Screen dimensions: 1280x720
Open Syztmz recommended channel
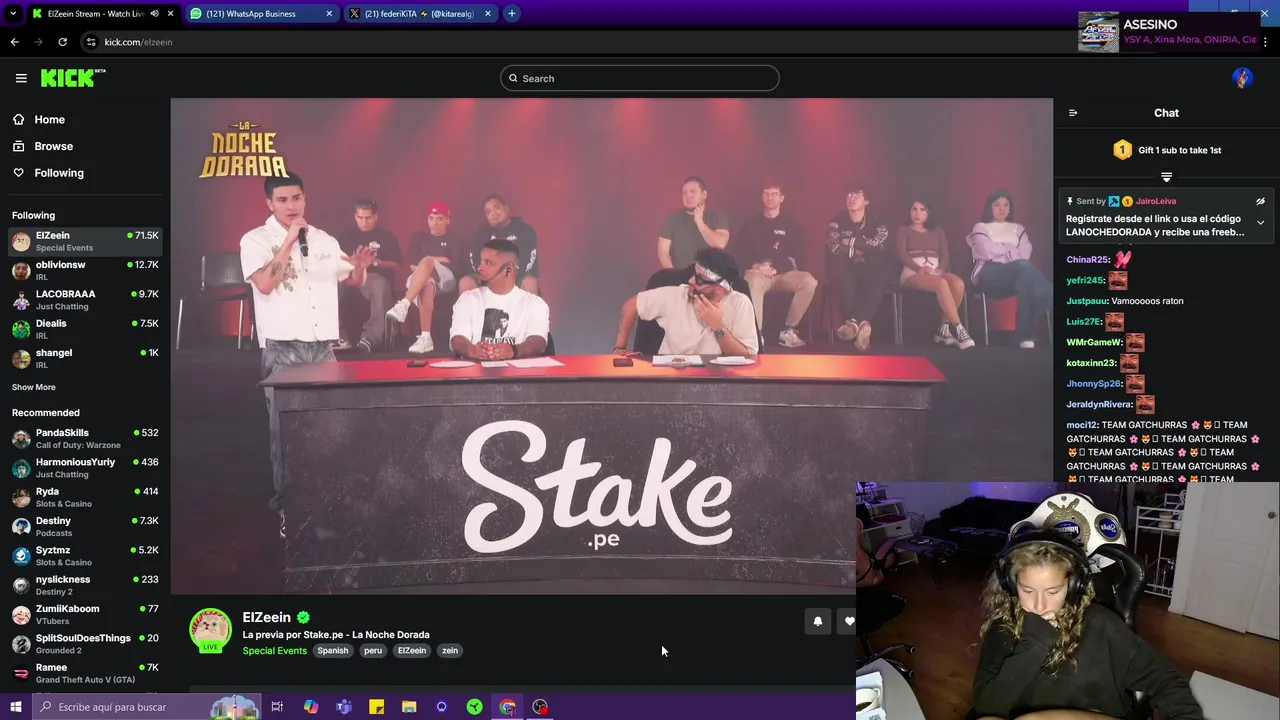85,555
